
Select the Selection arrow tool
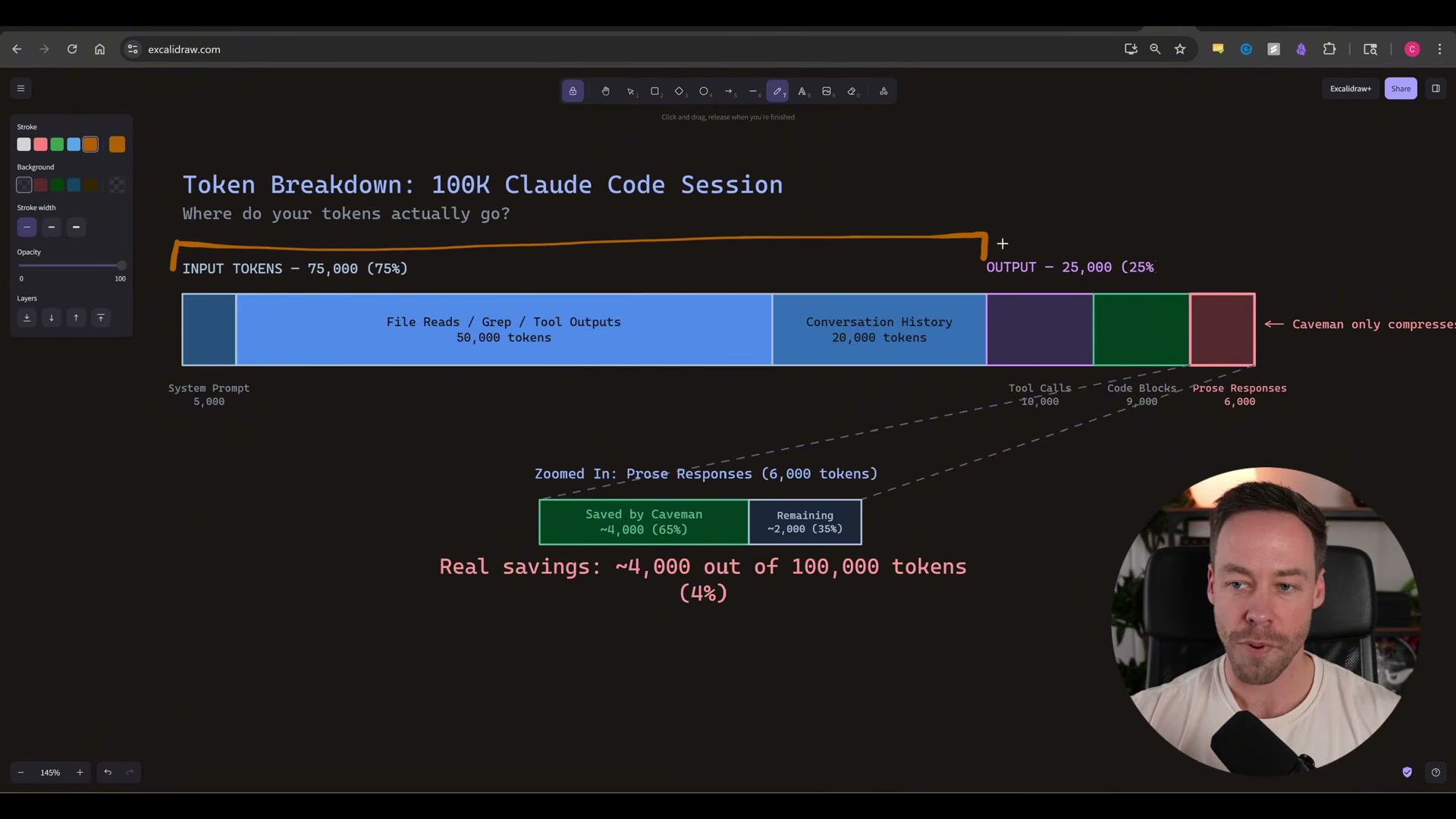(x=630, y=91)
